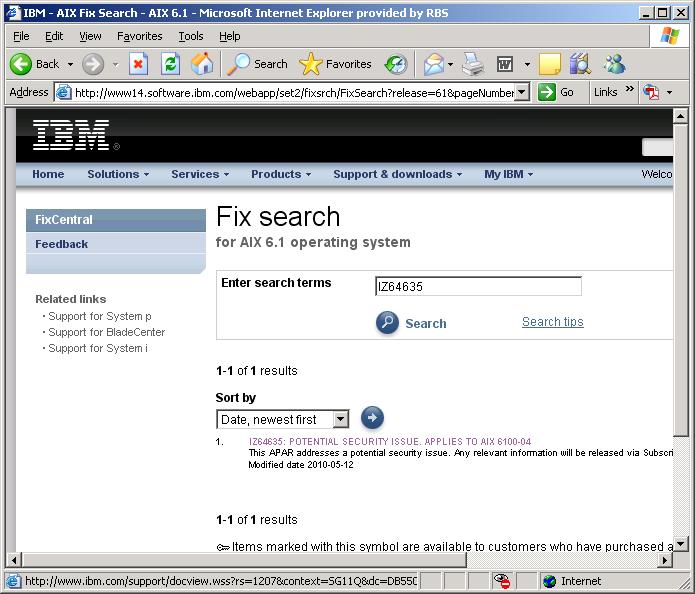The width and height of the screenshot is (695, 594).
Task: Open the Search tips link
Action: [x=552, y=322]
